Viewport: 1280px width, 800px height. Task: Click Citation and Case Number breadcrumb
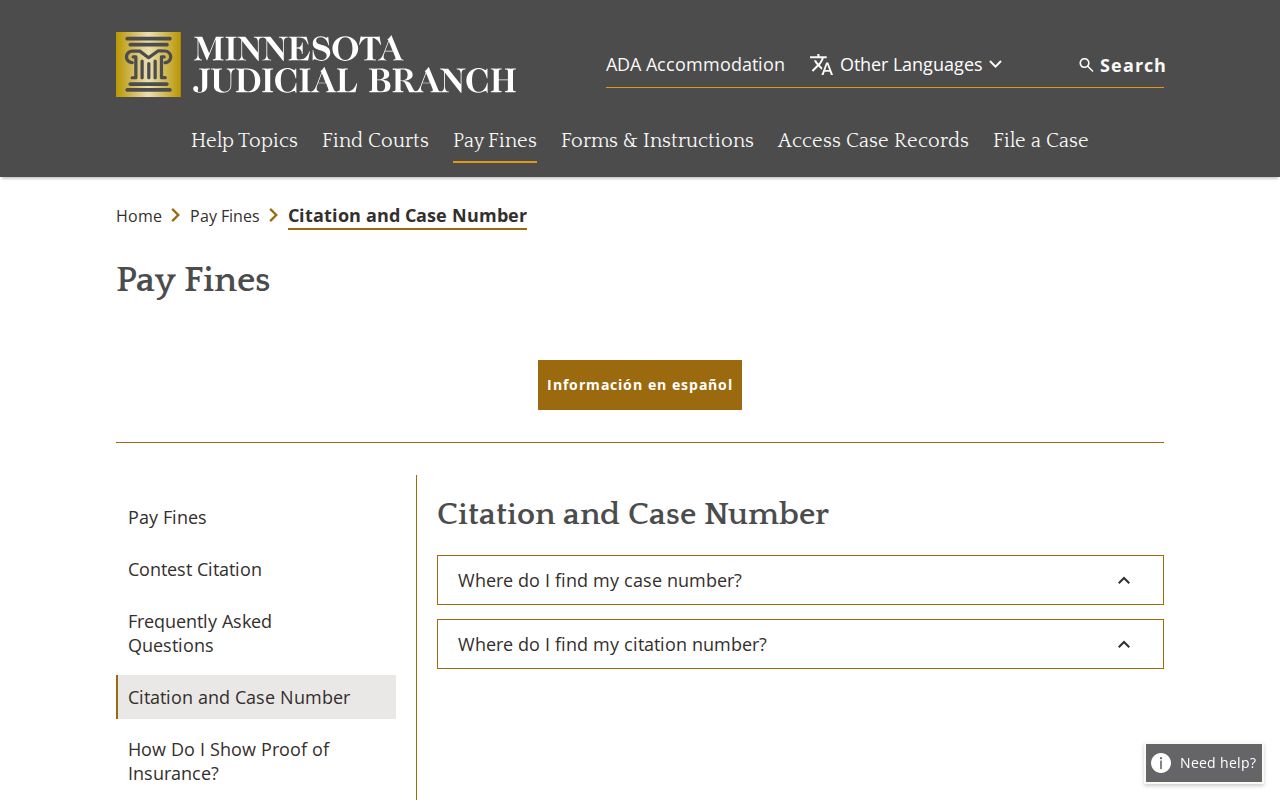(407, 216)
